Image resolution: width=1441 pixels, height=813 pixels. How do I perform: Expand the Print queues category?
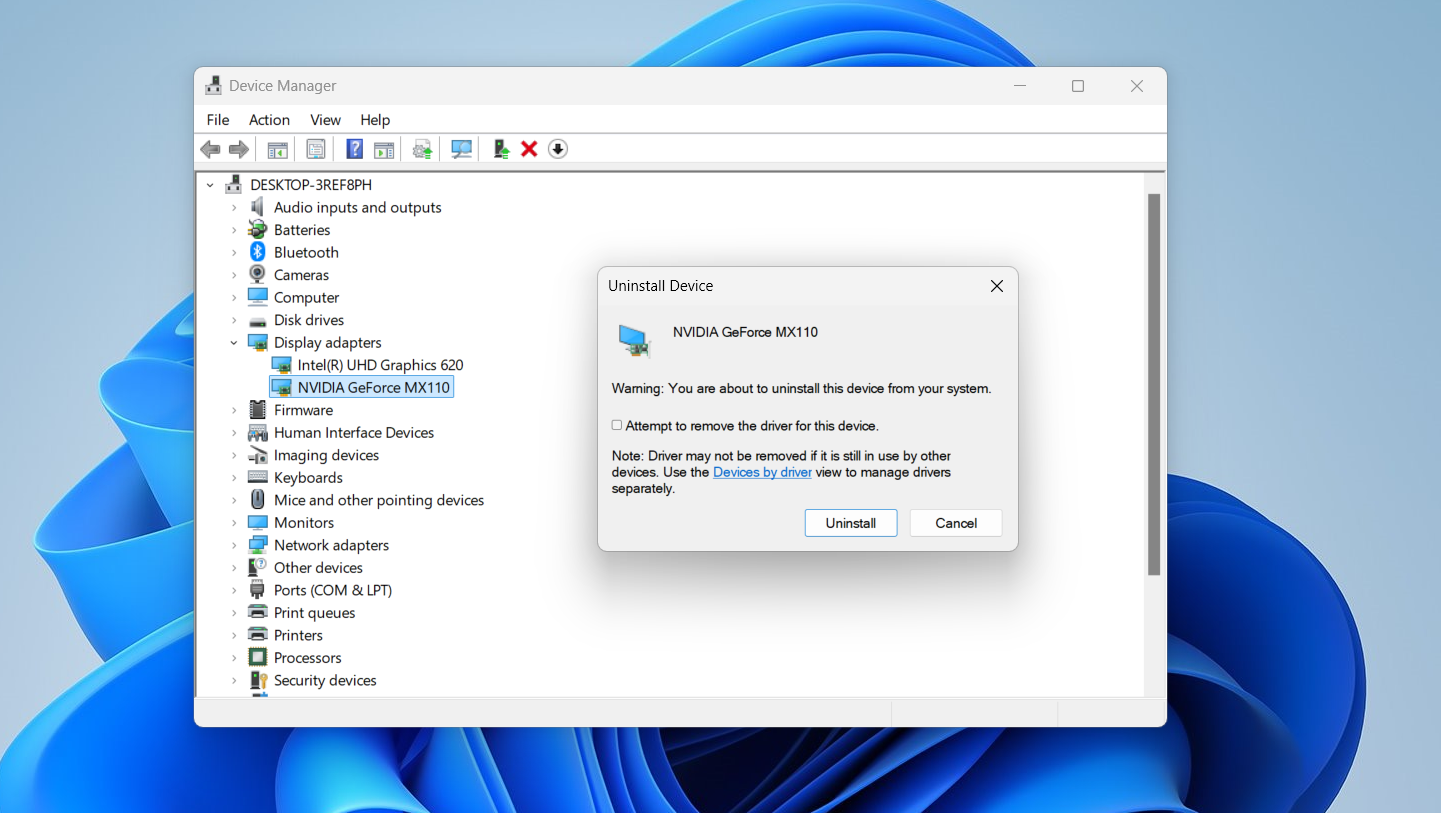click(234, 613)
